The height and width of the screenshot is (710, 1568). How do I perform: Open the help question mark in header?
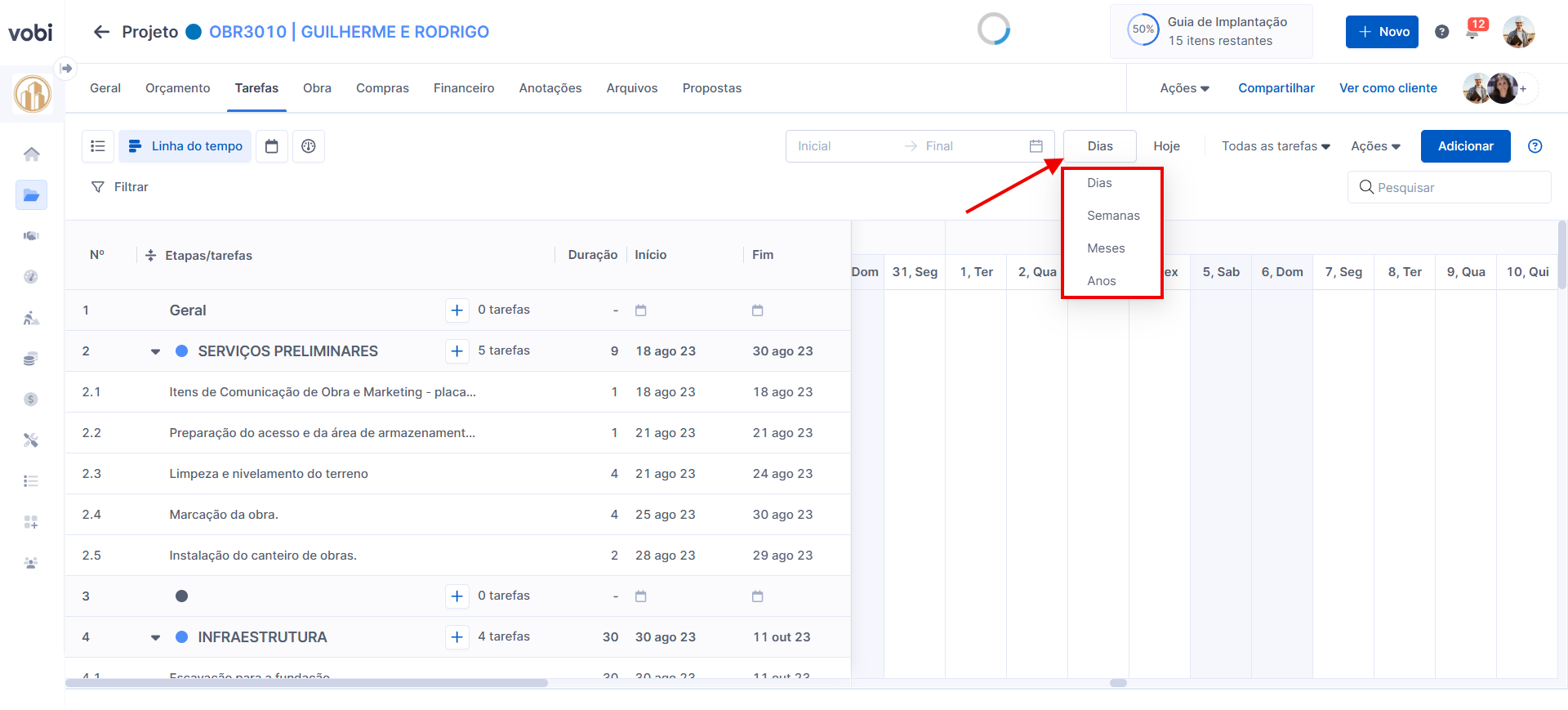1442,32
